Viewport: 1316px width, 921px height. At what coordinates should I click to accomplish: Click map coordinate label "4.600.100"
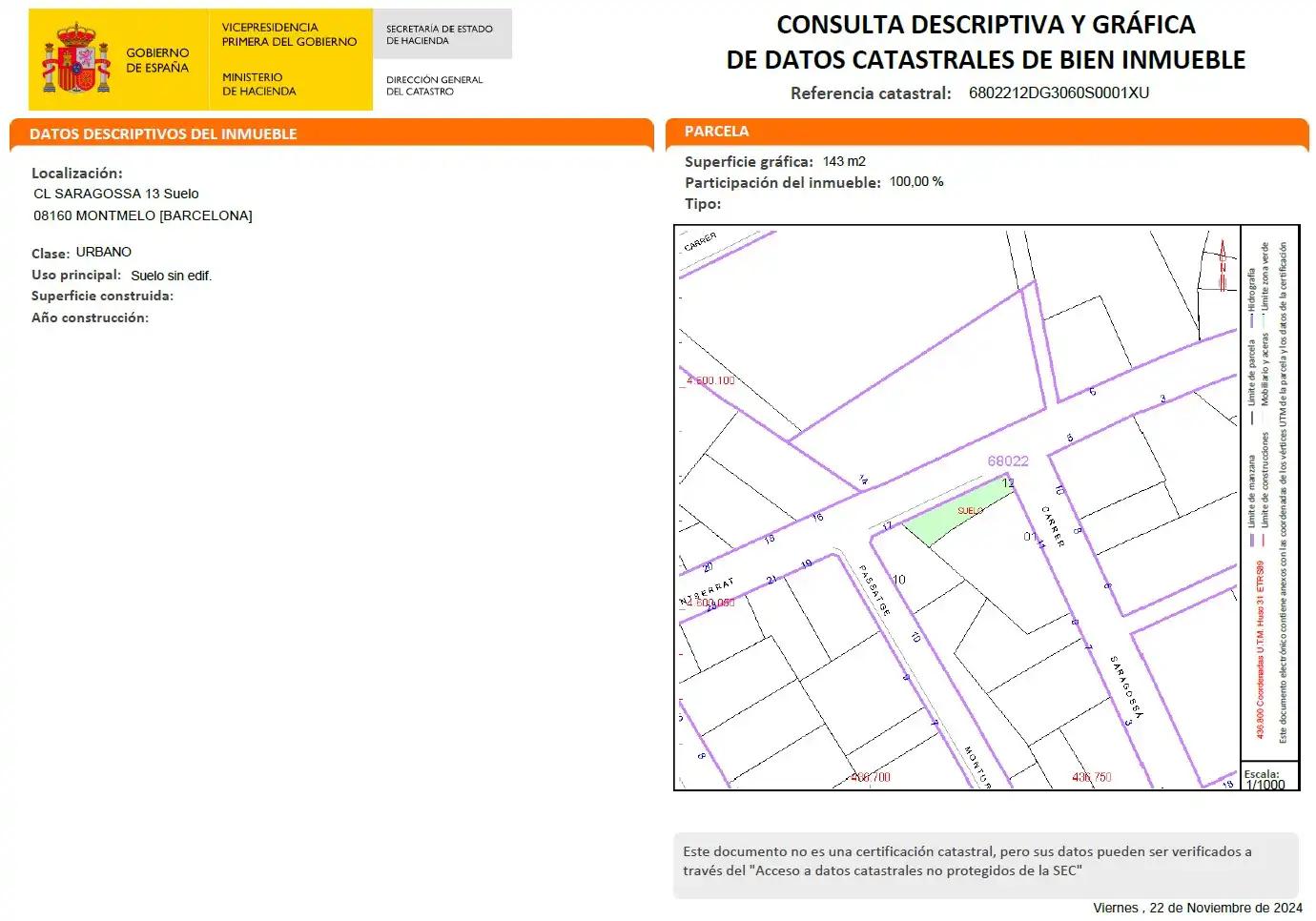[x=711, y=380]
